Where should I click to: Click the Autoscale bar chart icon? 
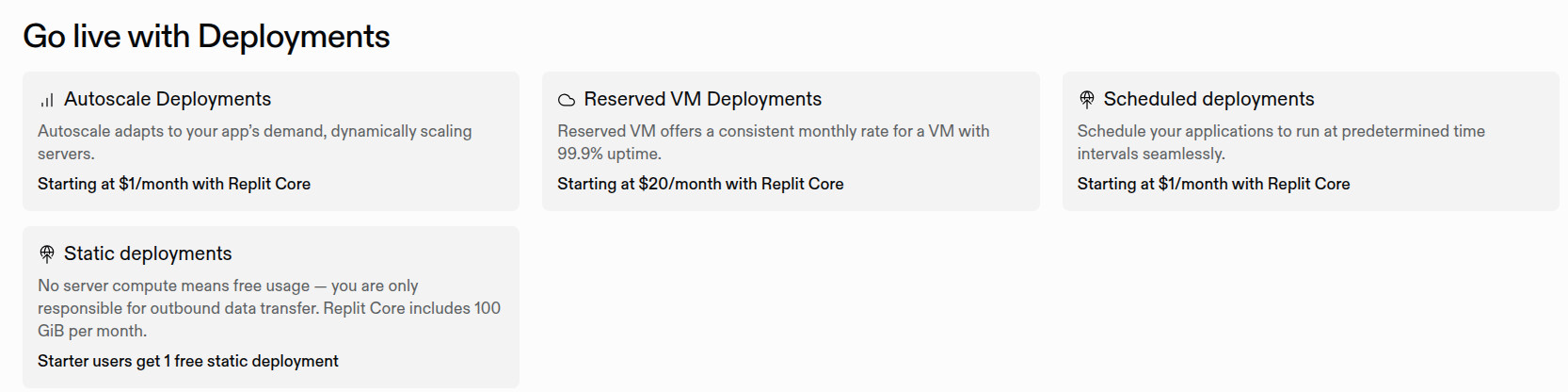46,100
